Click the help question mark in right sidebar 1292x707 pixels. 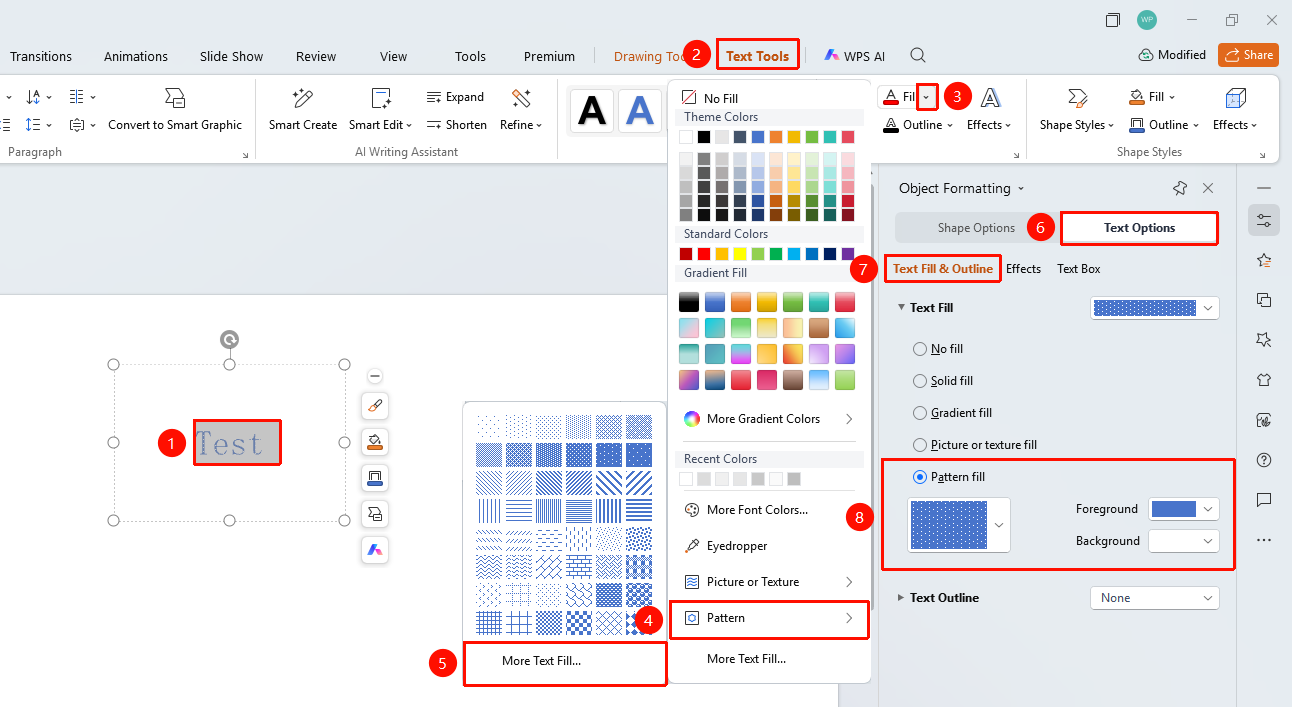coord(1264,460)
